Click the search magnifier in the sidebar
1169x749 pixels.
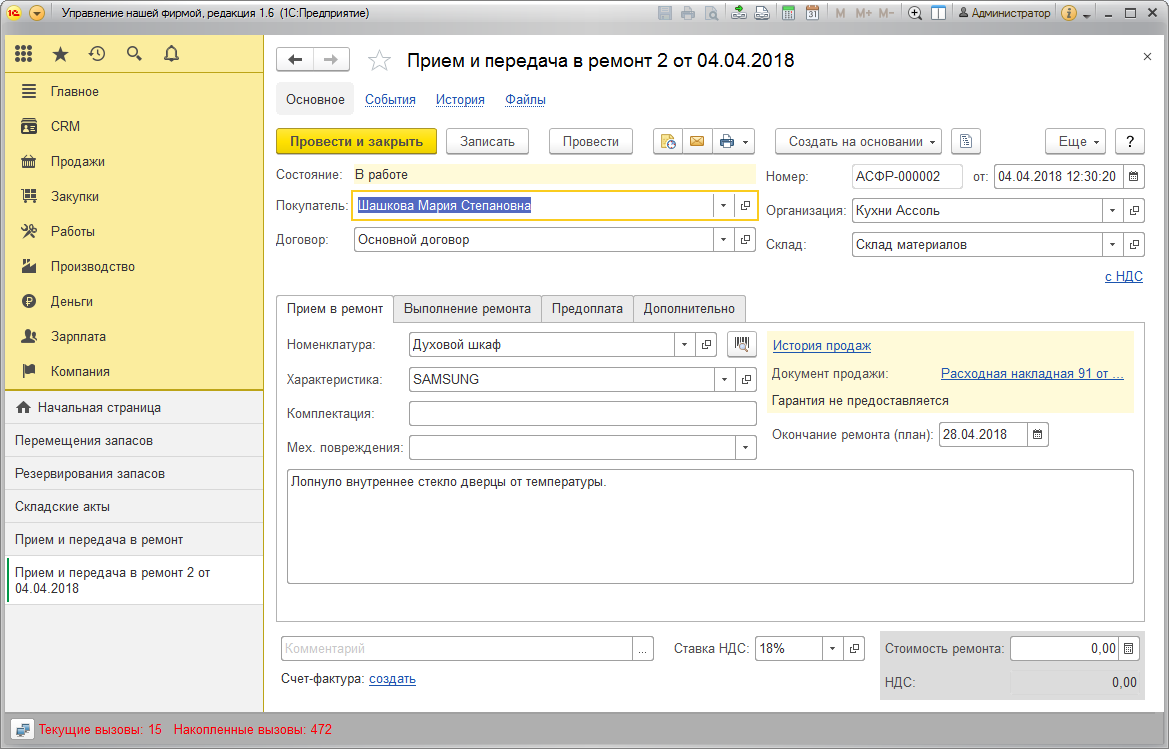(x=134, y=54)
